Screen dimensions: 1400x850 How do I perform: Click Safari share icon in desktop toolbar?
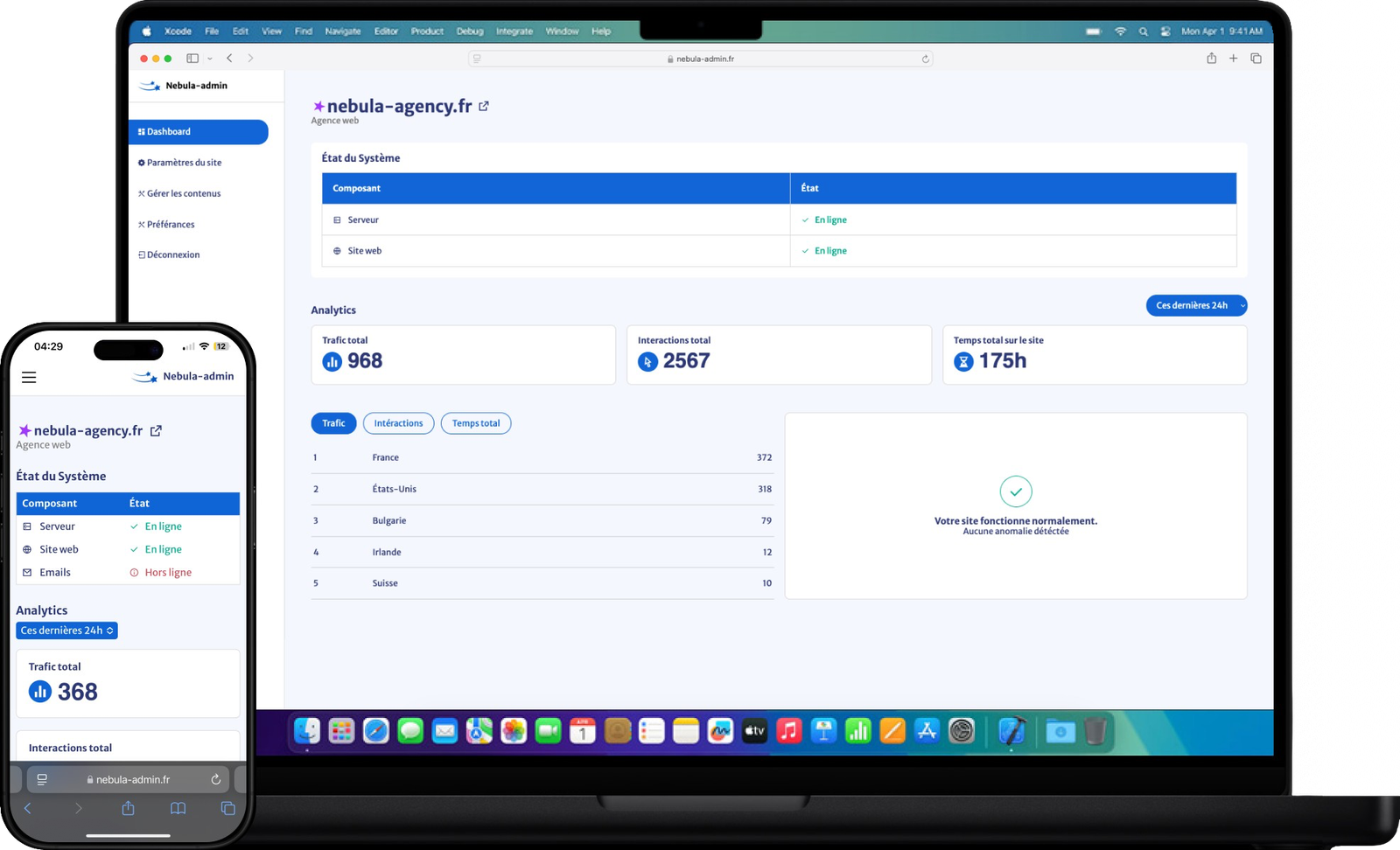pyautogui.click(x=1211, y=59)
